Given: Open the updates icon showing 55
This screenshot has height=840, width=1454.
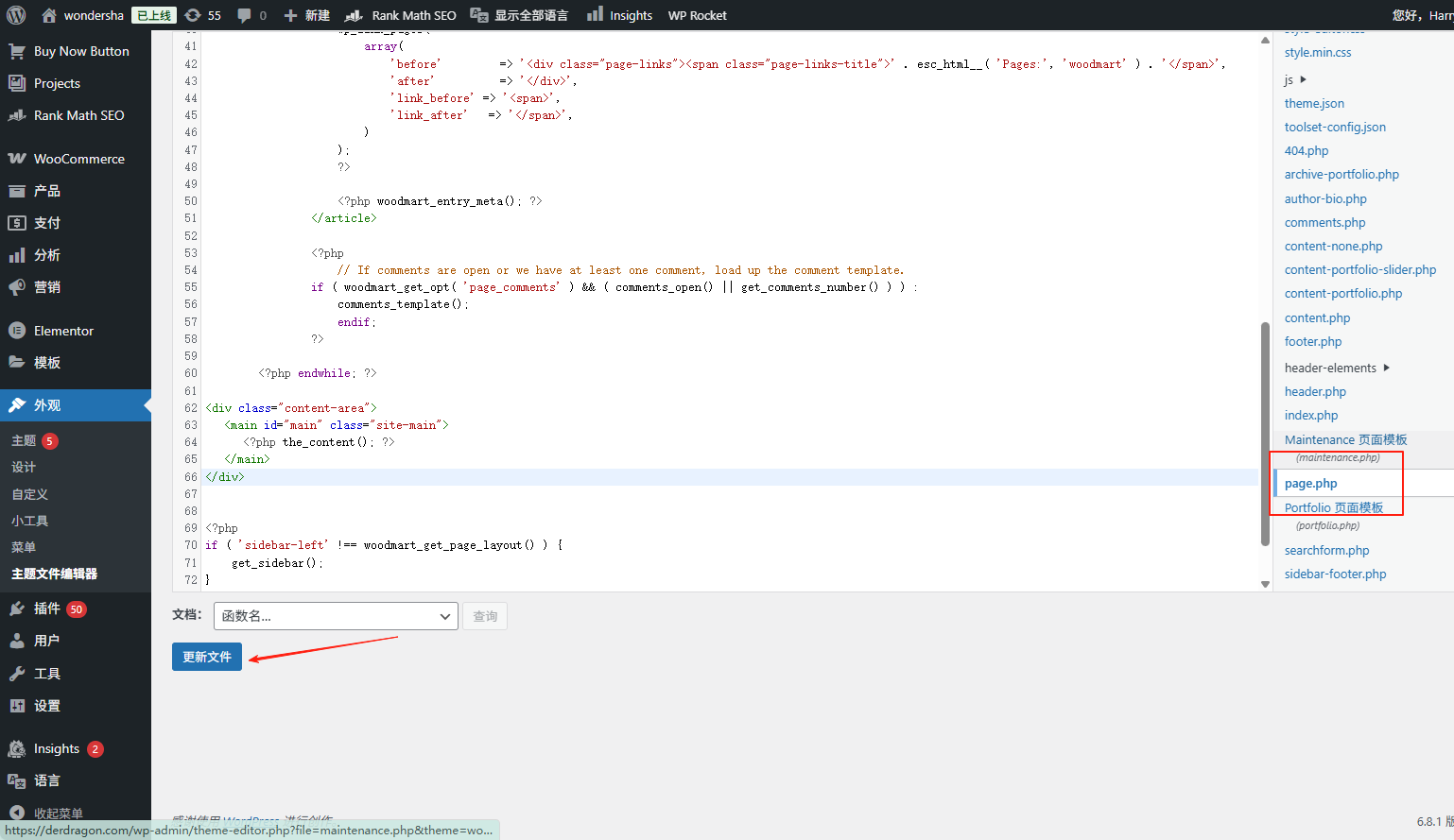Looking at the screenshot, I should click(193, 15).
